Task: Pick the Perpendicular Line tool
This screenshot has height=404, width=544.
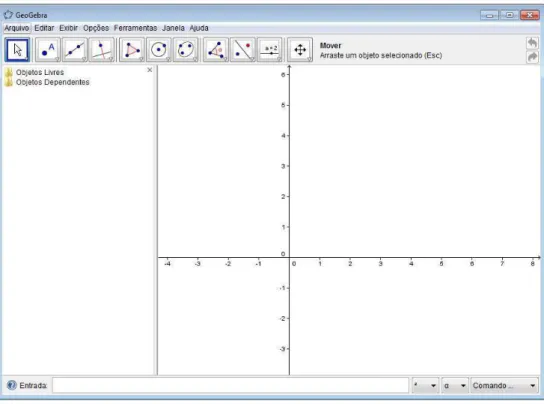Action: (x=102, y=50)
